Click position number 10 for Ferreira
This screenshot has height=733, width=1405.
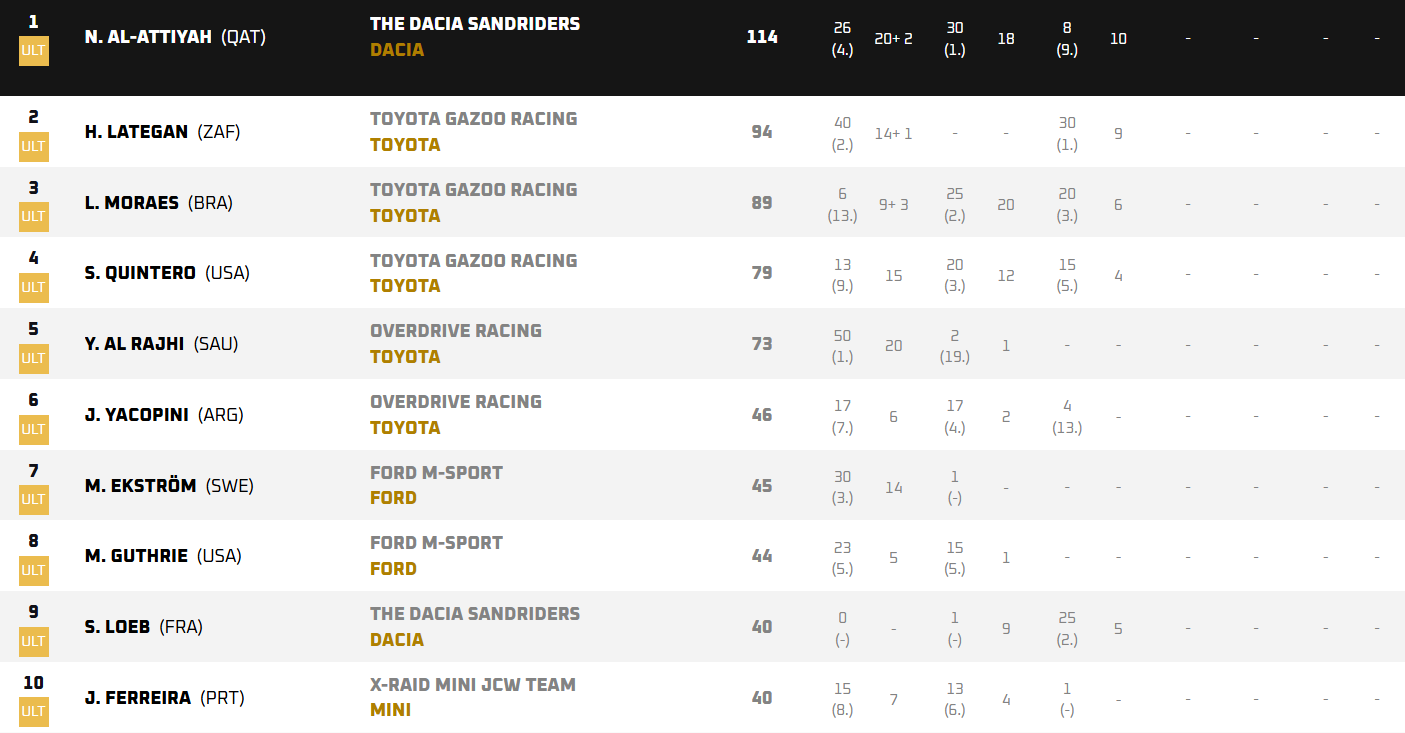[33, 683]
